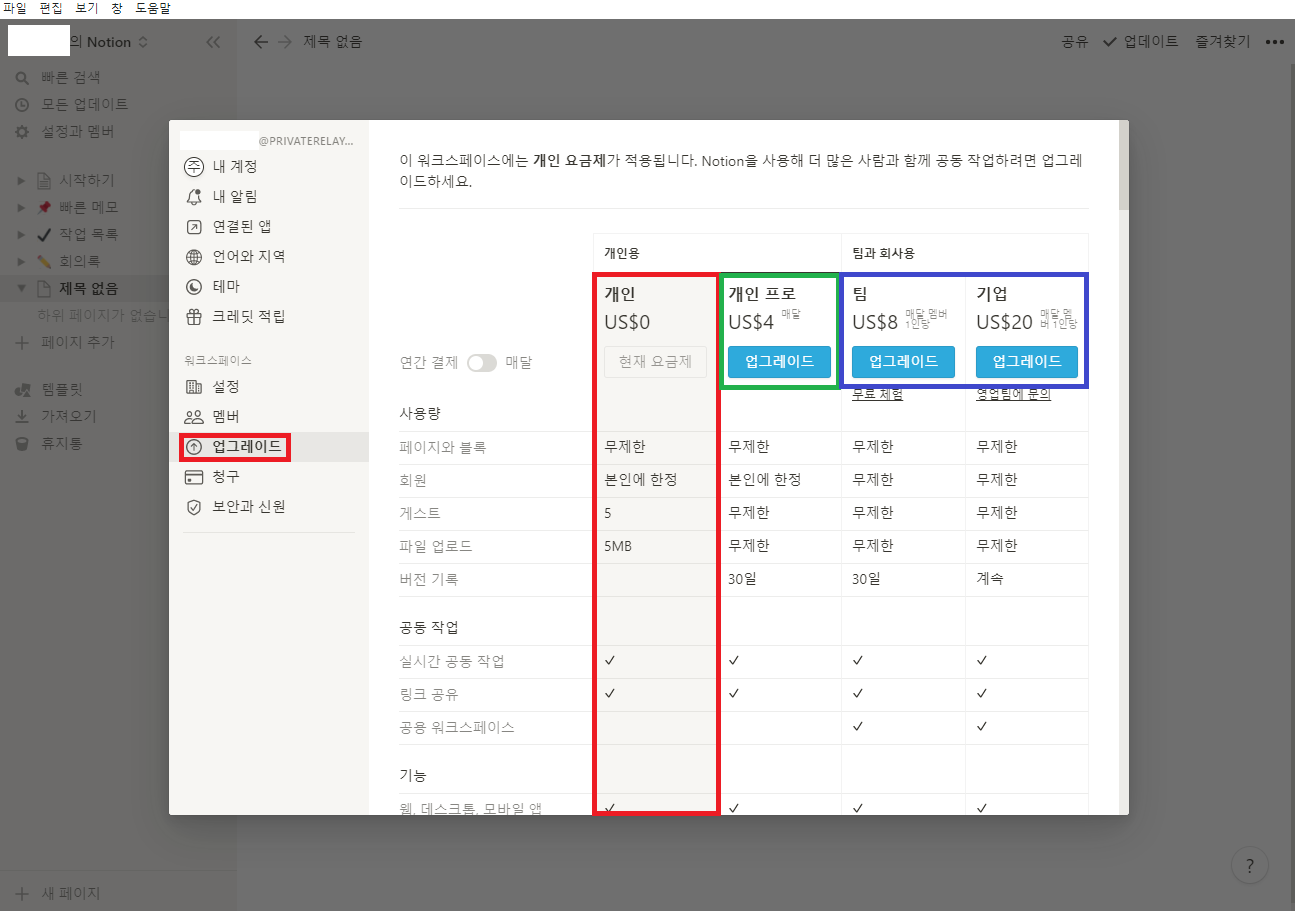Open the help question mark button

(1250, 866)
